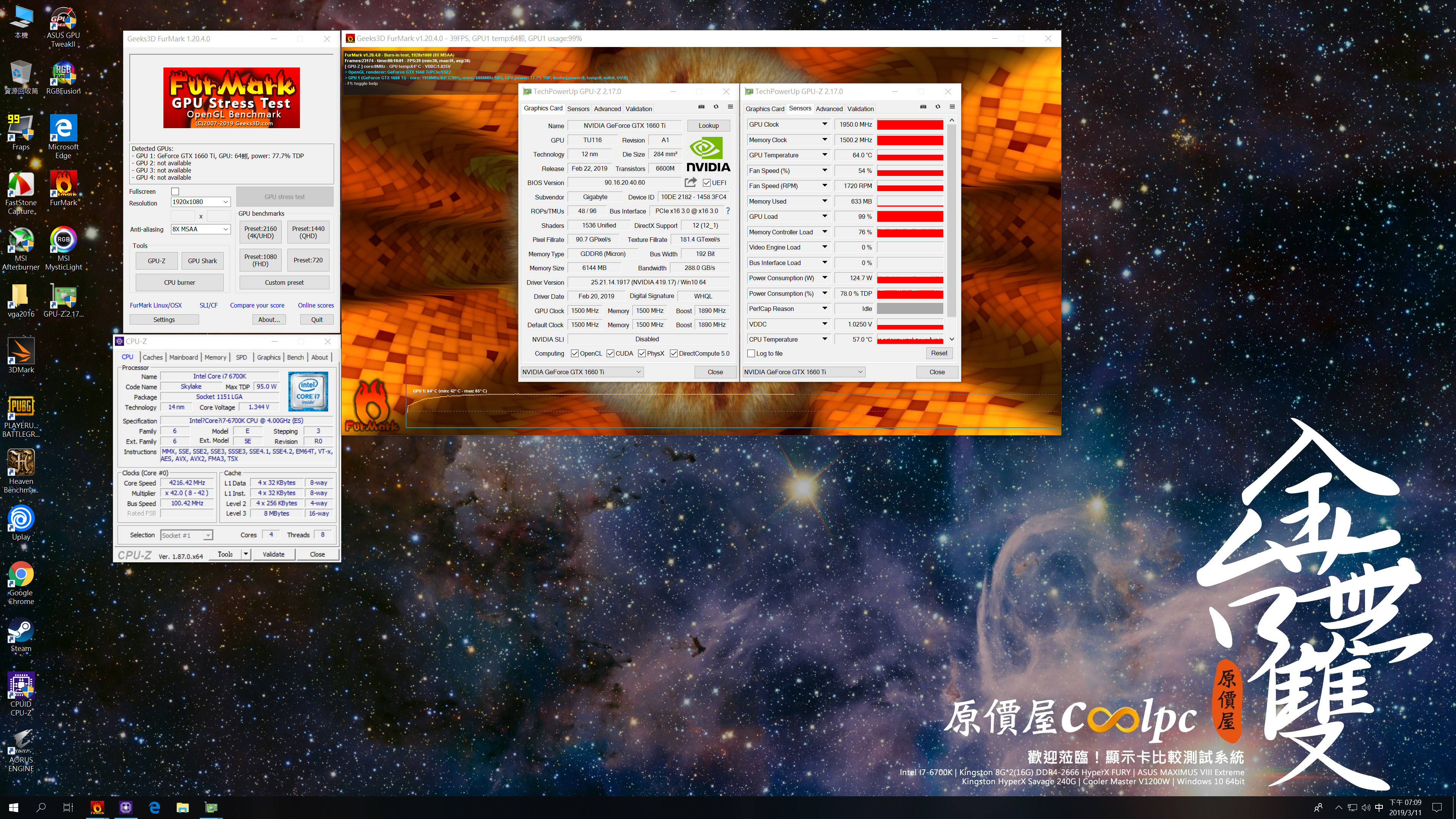Open the vga2016 folder icon

tap(21, 300)
